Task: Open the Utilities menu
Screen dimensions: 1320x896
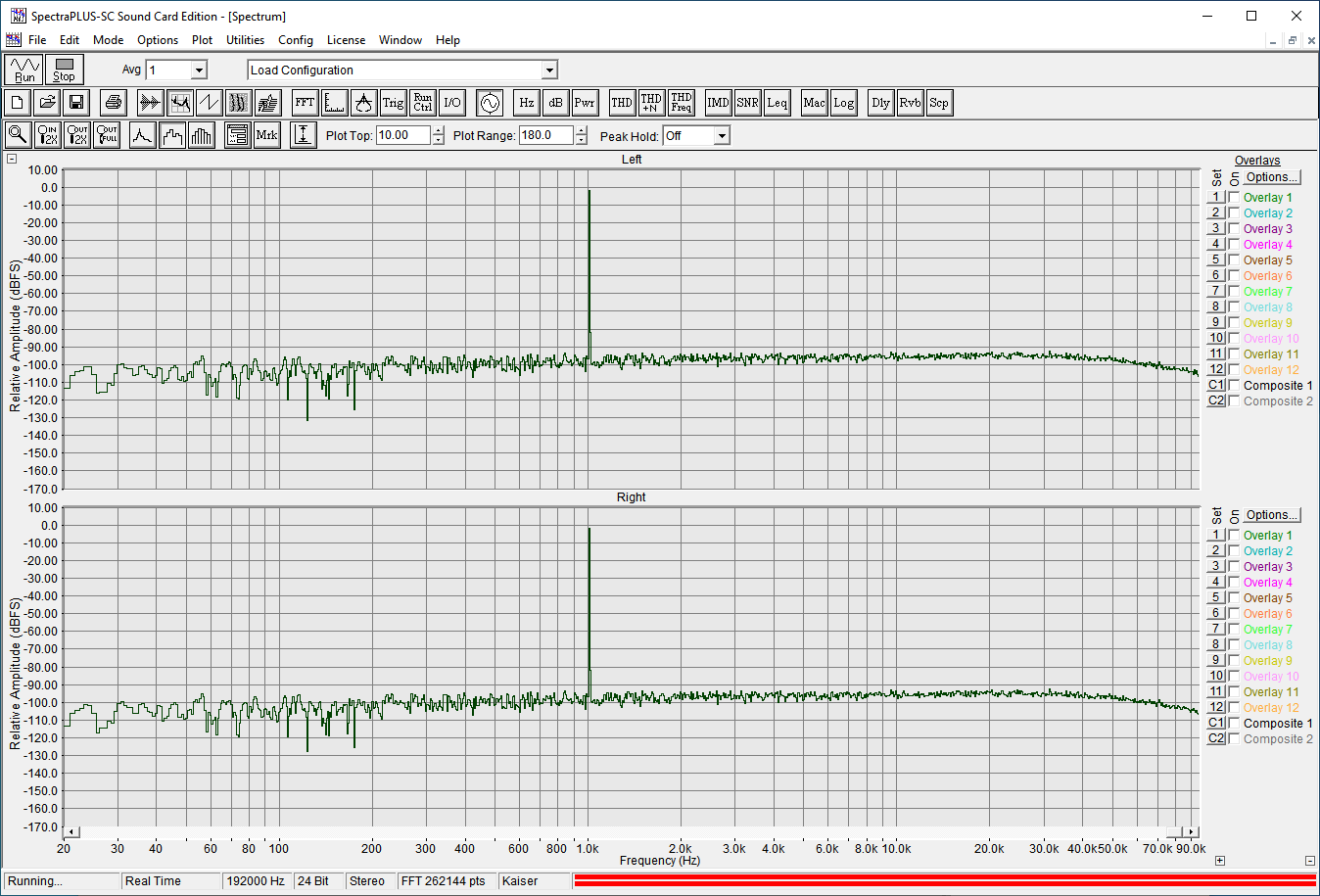Action: (x=245, y=40)
